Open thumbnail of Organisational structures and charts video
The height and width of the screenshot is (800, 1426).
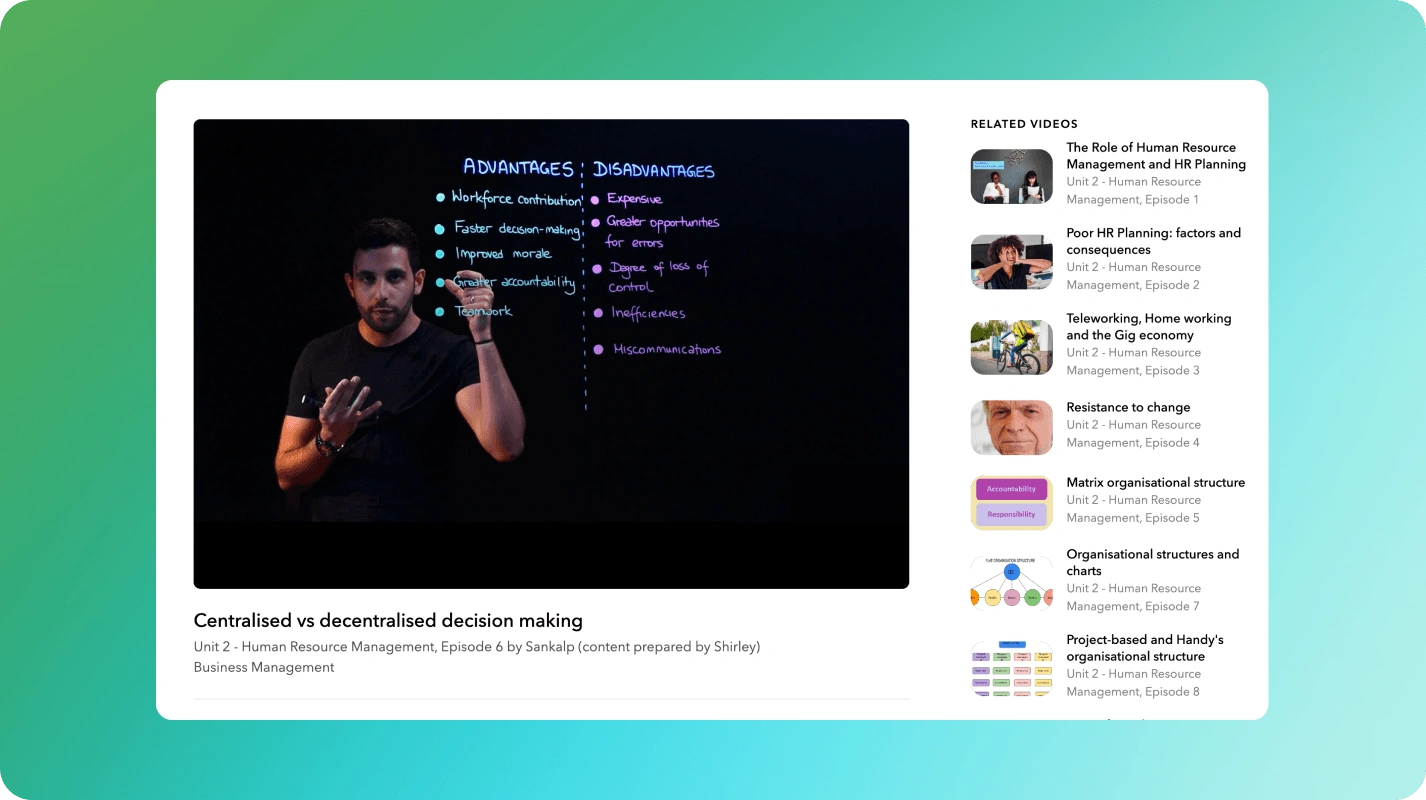tap(1011, 583)
